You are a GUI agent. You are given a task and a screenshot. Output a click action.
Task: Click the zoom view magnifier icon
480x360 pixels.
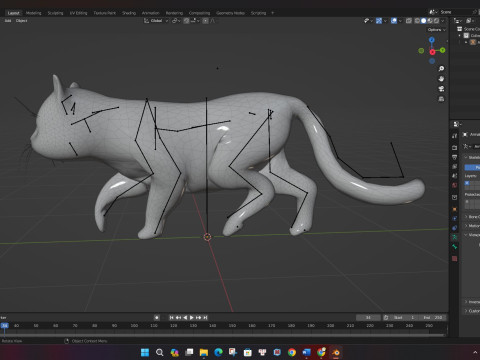tap(441, 69)
